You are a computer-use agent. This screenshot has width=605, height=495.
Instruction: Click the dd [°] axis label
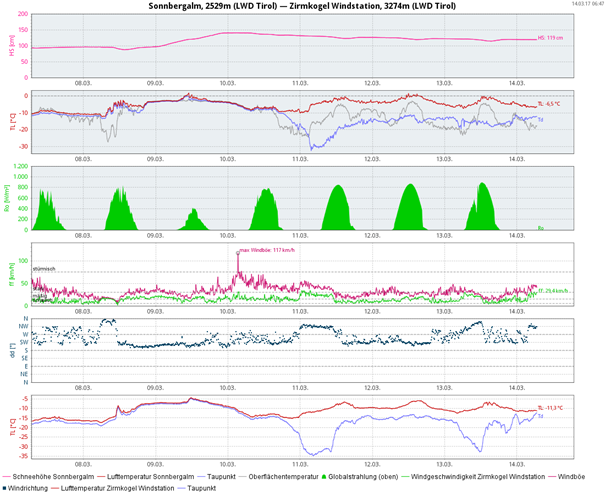pos(12,351)
